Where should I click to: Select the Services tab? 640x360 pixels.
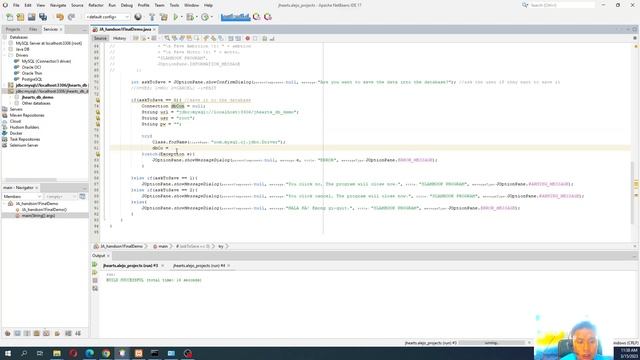click(51, 29)
